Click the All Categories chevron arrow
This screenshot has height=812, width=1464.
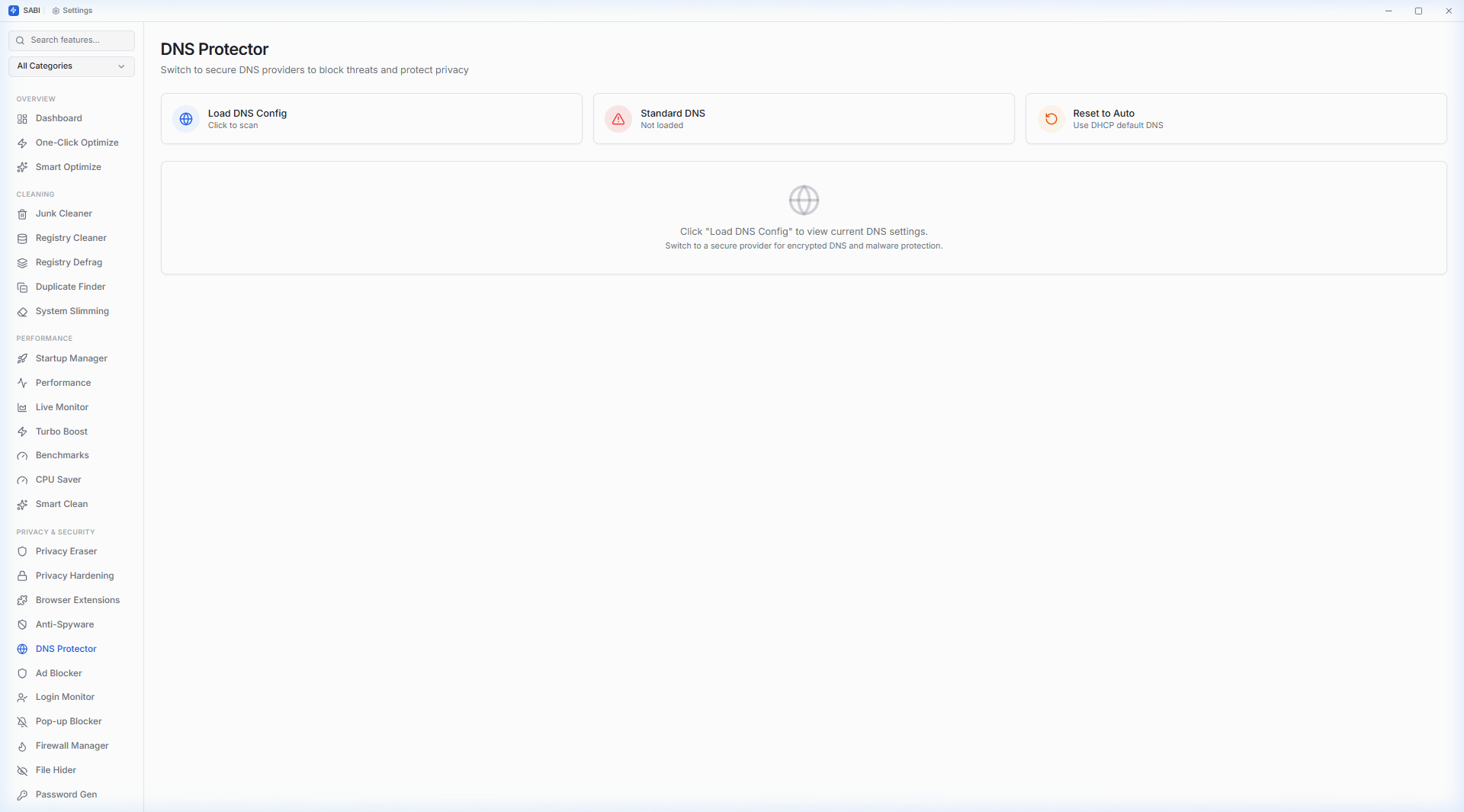pyautogui.click(x=121, y=66)
